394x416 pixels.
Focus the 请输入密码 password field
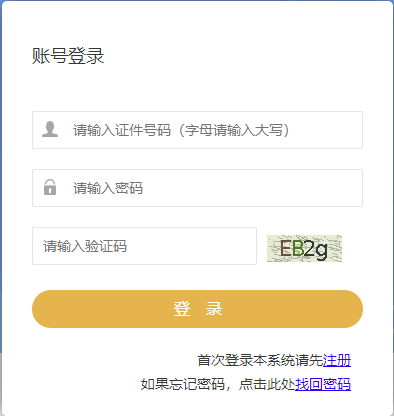click(197, 188)
